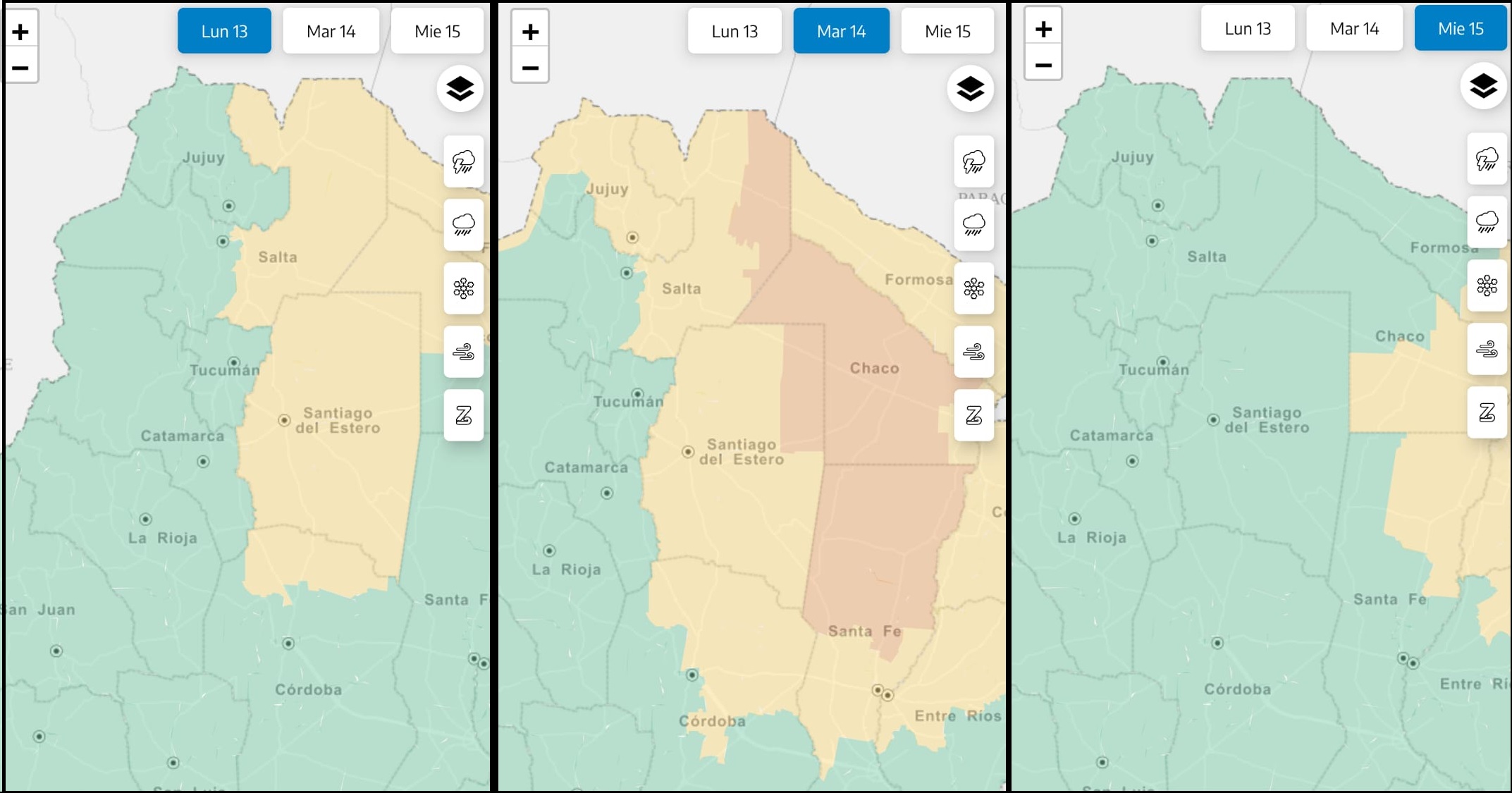Open the layers button in right map

[1483, 86]
